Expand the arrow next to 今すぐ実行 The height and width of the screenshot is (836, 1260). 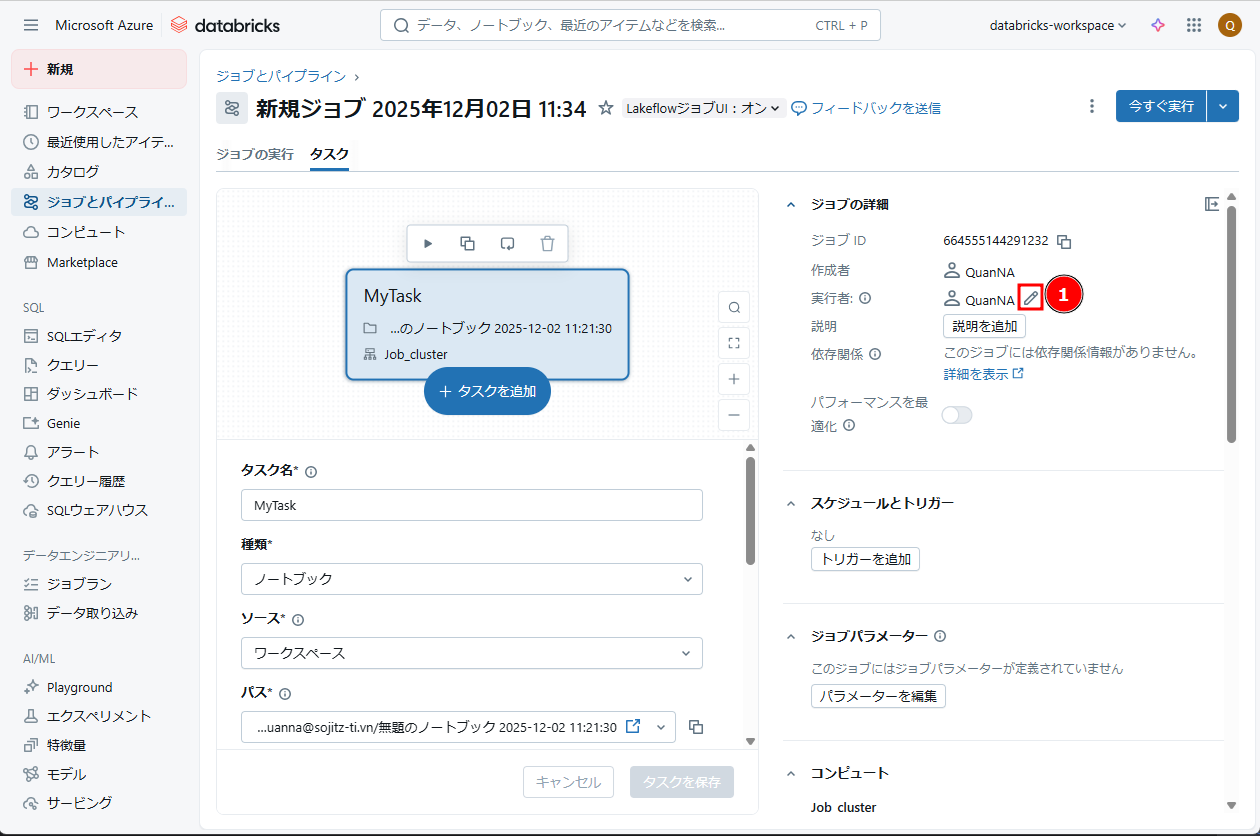1223,106
